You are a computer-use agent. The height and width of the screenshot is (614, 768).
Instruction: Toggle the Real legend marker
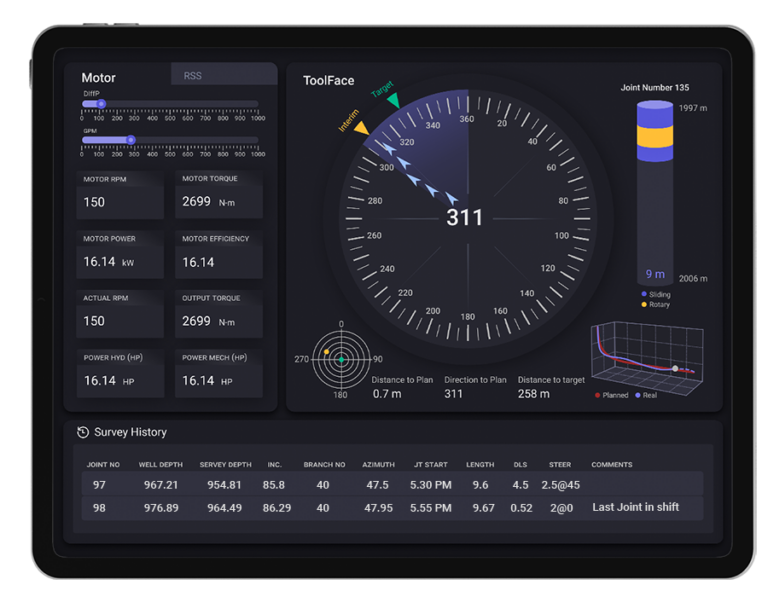(x=638, y=395)
